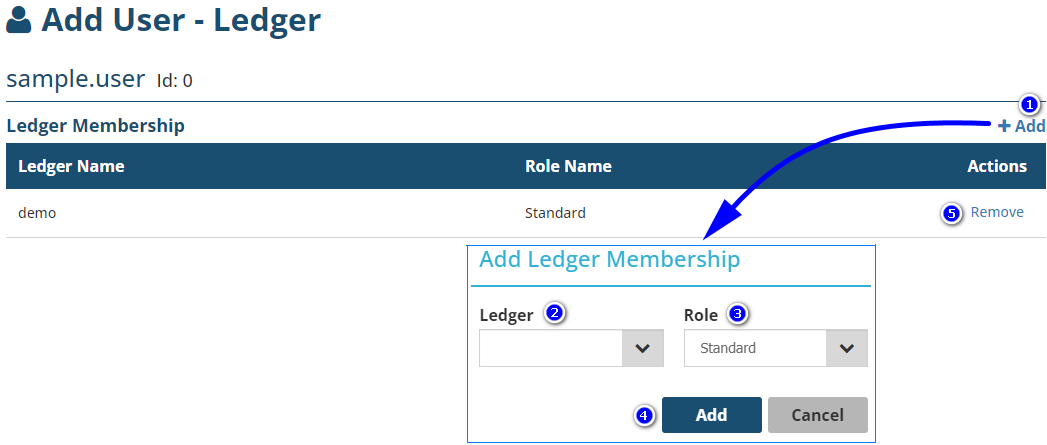Click the Actions column header
Image resolution: width=1047 pixels, height=445 pixels.
click(x=997, y=166)
